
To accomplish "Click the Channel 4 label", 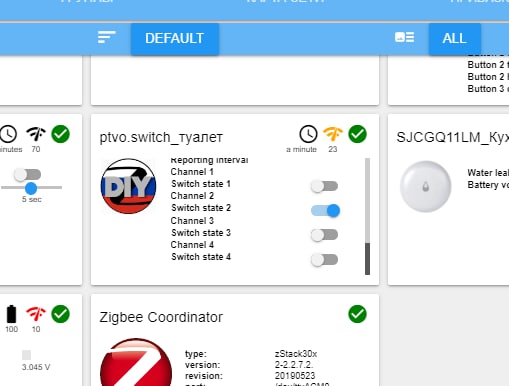I will [192, 245].
